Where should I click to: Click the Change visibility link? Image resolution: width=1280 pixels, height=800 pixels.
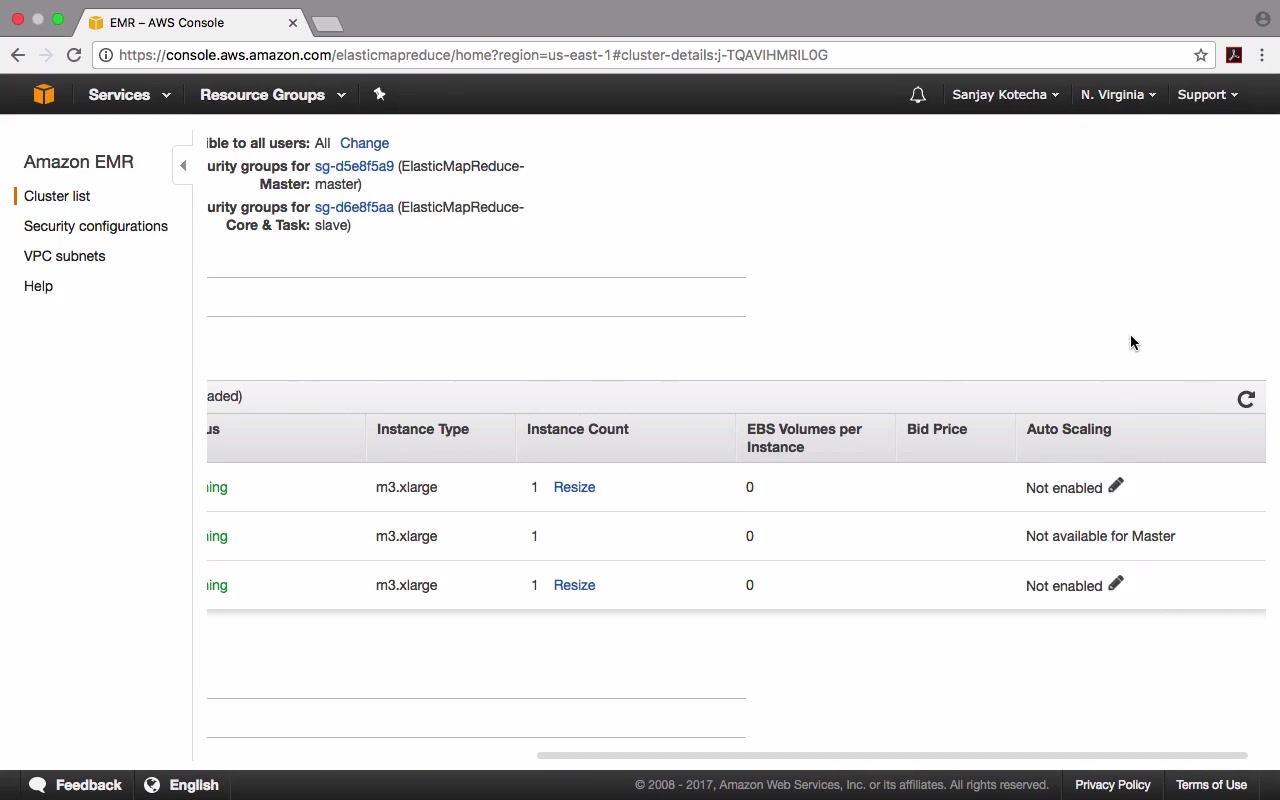pos(364,143)
